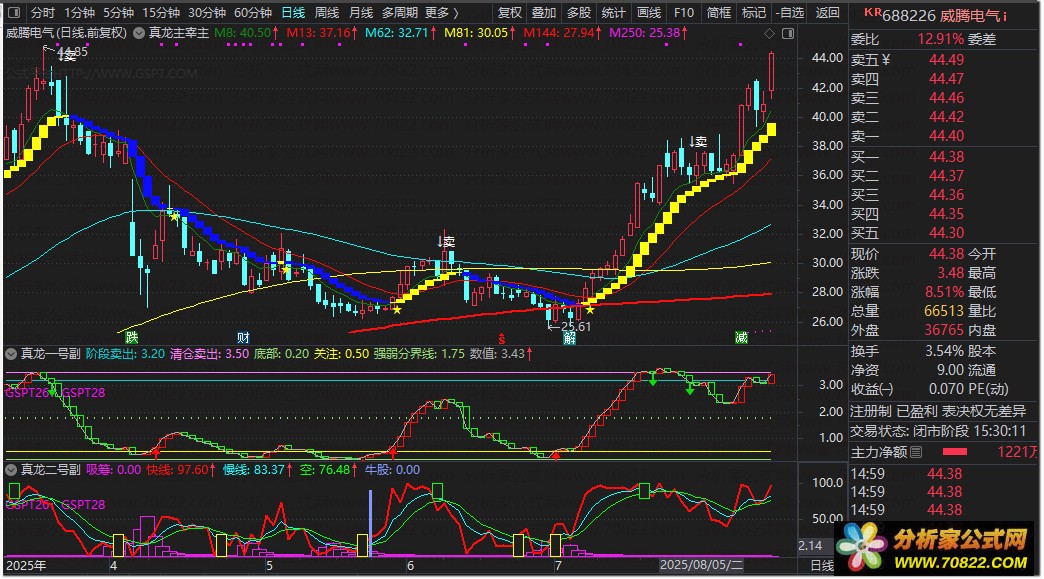Switch to 分时 intraday view

(43, 13)
